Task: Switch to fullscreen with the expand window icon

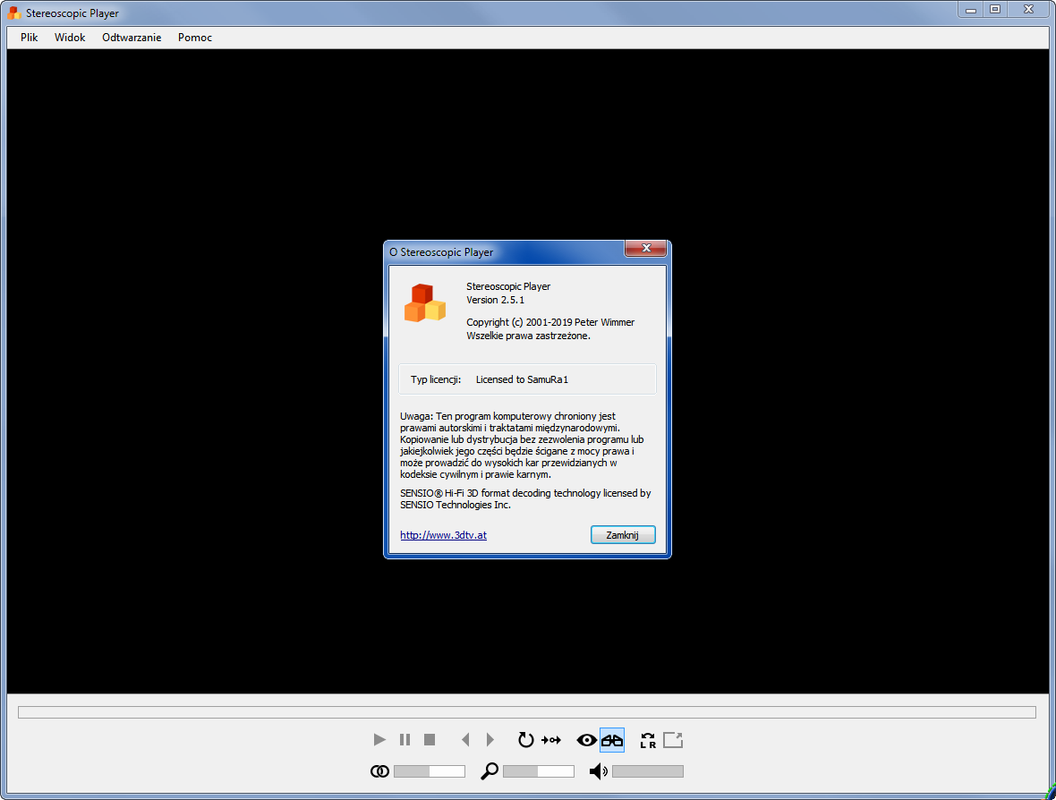Action: tap(673, 740)
